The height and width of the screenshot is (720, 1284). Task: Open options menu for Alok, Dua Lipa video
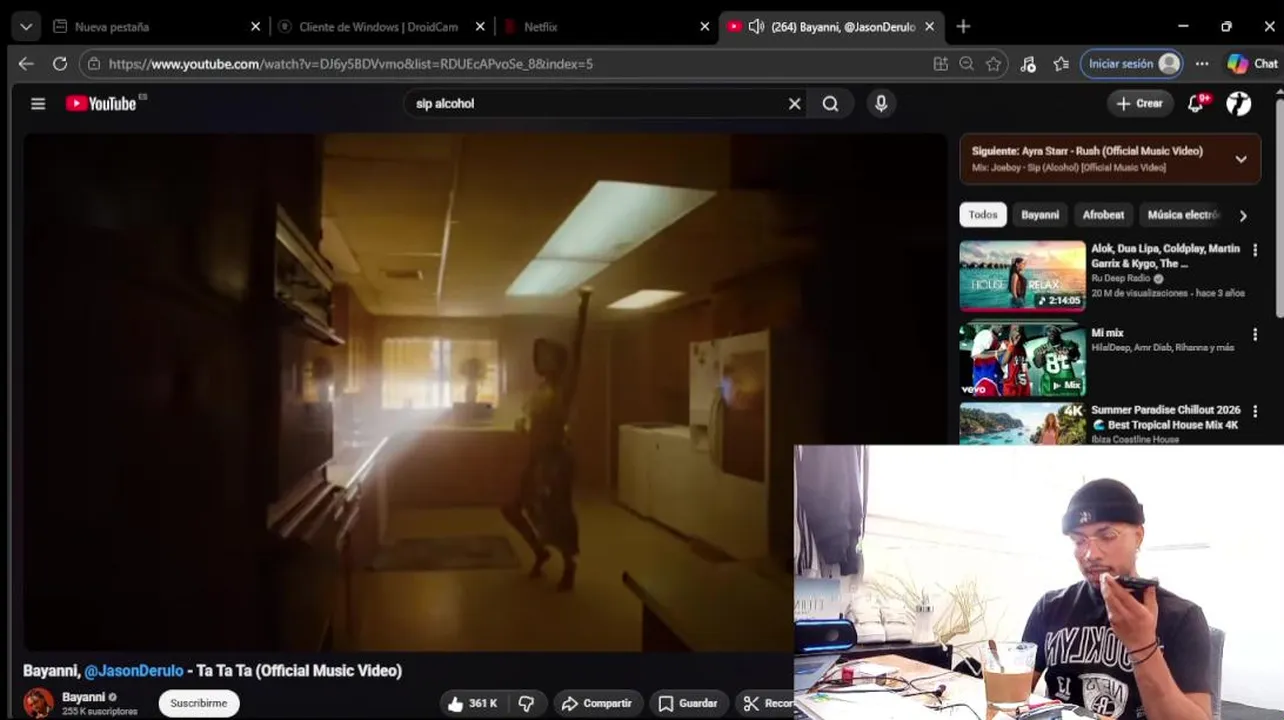click(1255, 250)
